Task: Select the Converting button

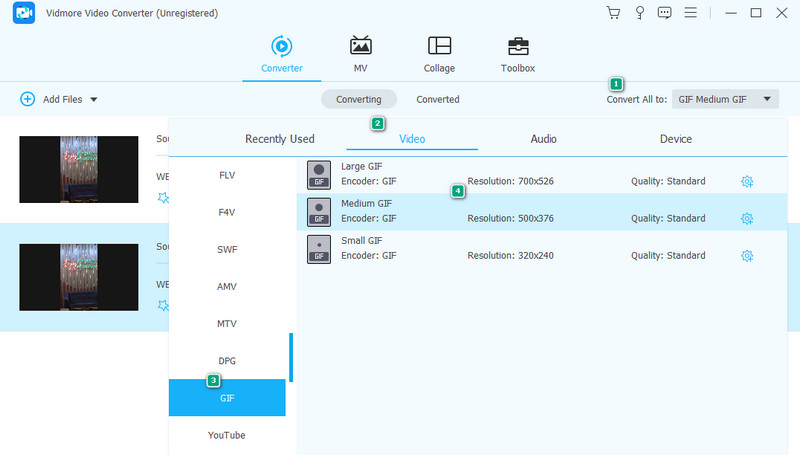Action: 358,99
